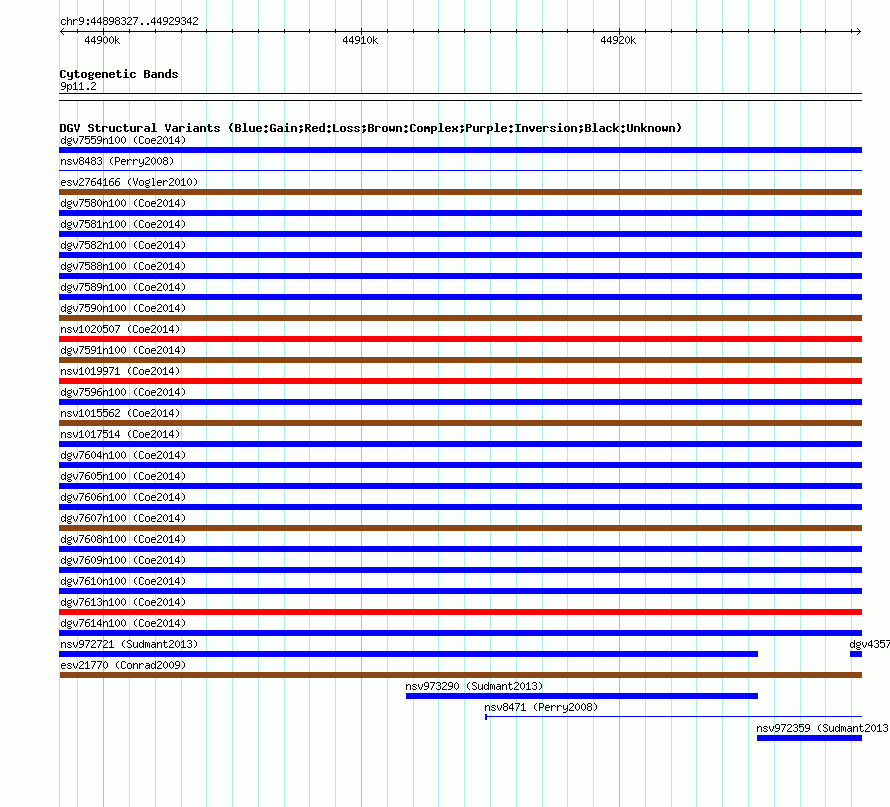This screenshot has width=890, height=807.
Task: Click the right arrow of the ruler
Action: coord(858,32)
